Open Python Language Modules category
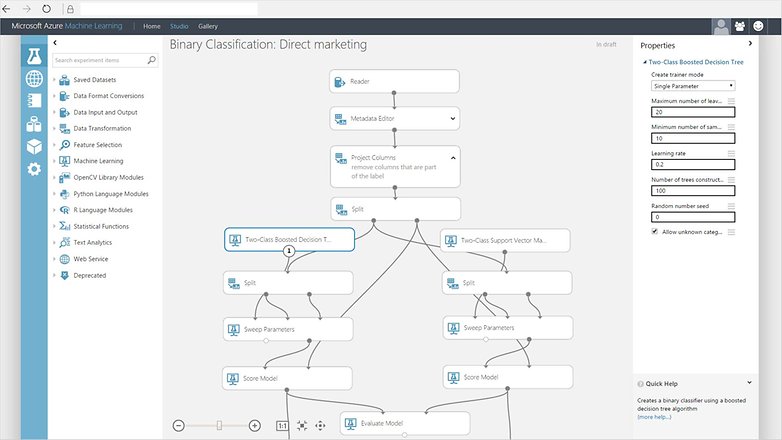 [111, 194]
